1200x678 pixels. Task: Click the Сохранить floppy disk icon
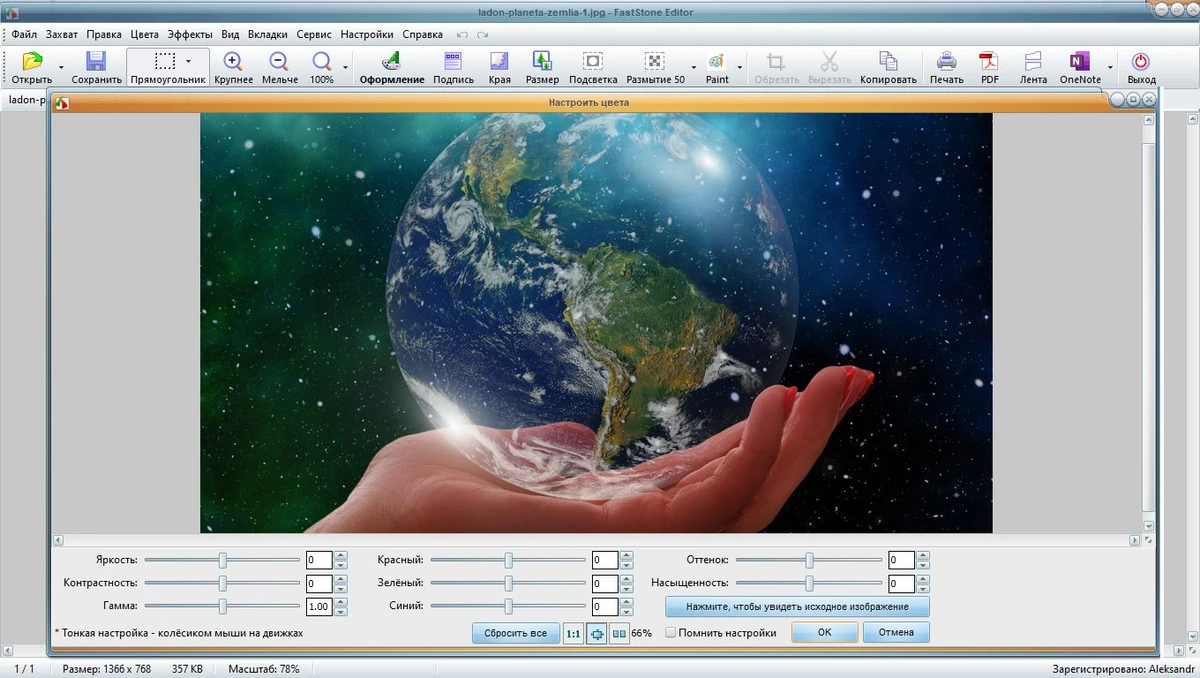pos(96,62)
